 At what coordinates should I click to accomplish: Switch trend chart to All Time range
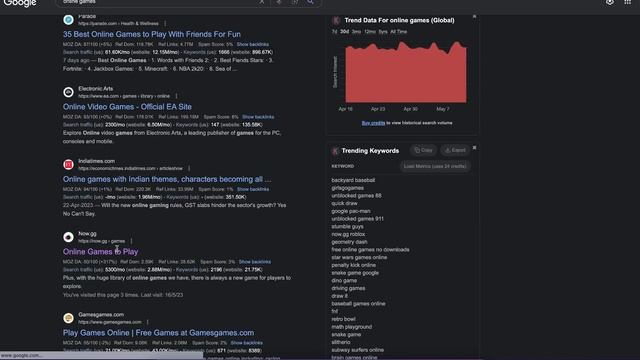coord(399,31)
